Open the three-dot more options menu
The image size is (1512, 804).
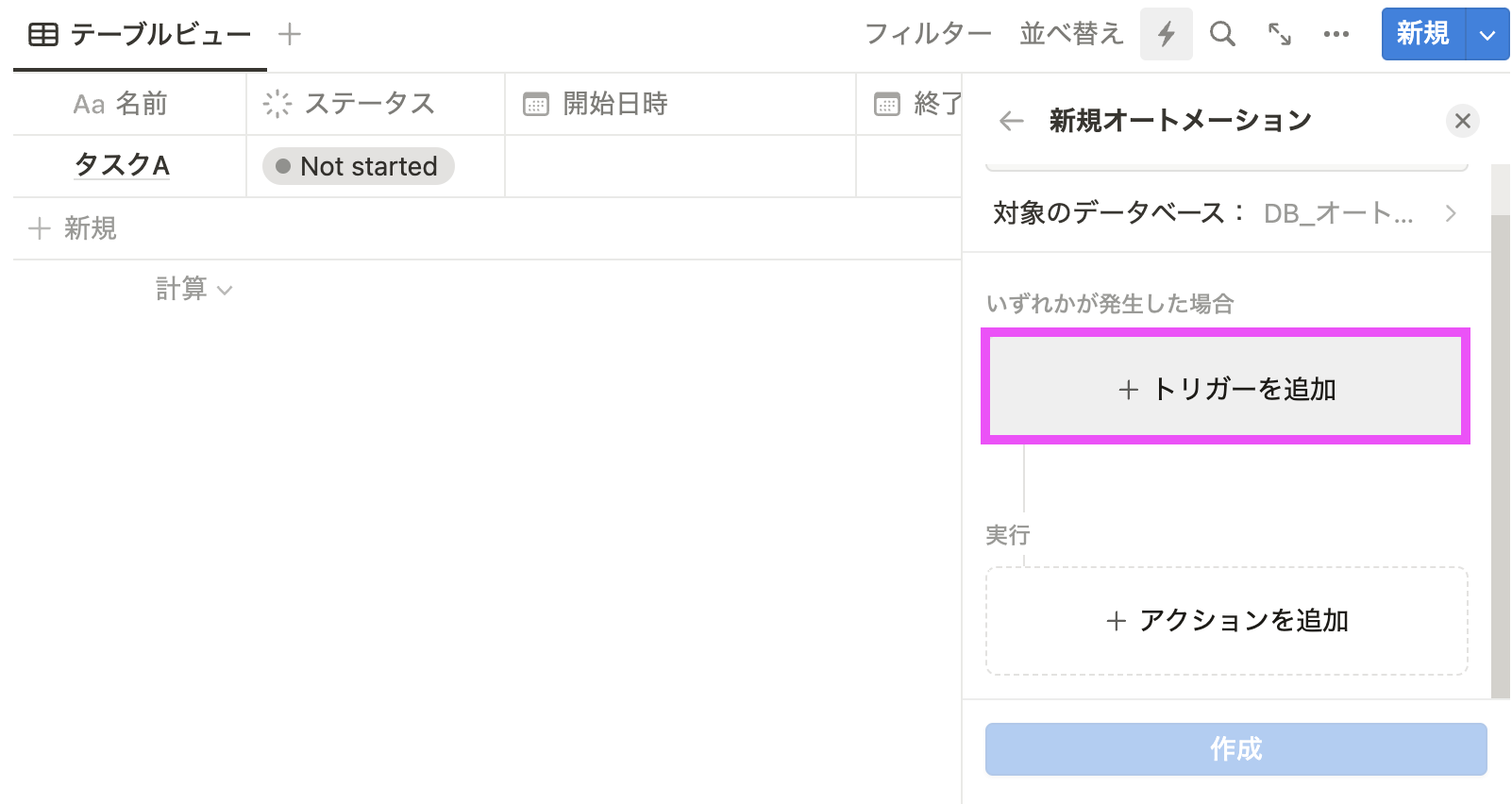pyautogui.click(x=1336, y=34)
